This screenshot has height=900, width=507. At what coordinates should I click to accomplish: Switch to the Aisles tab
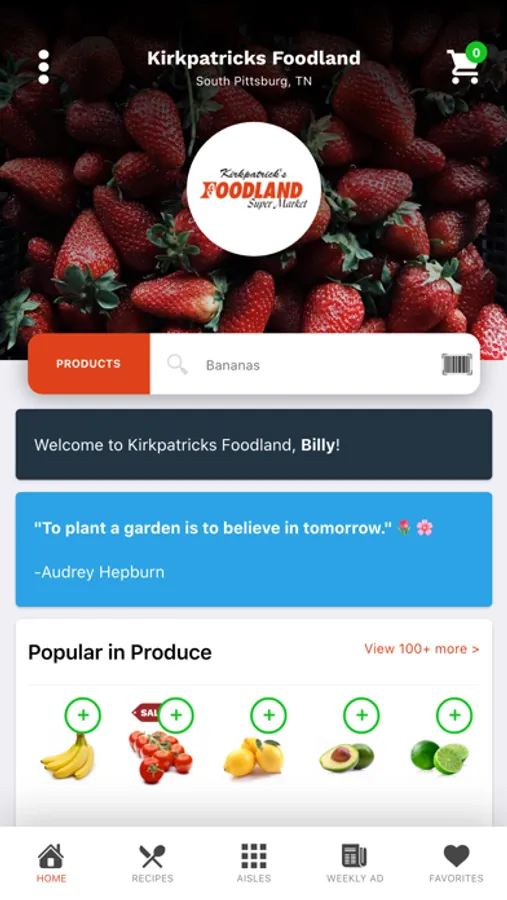pos(254,863)
